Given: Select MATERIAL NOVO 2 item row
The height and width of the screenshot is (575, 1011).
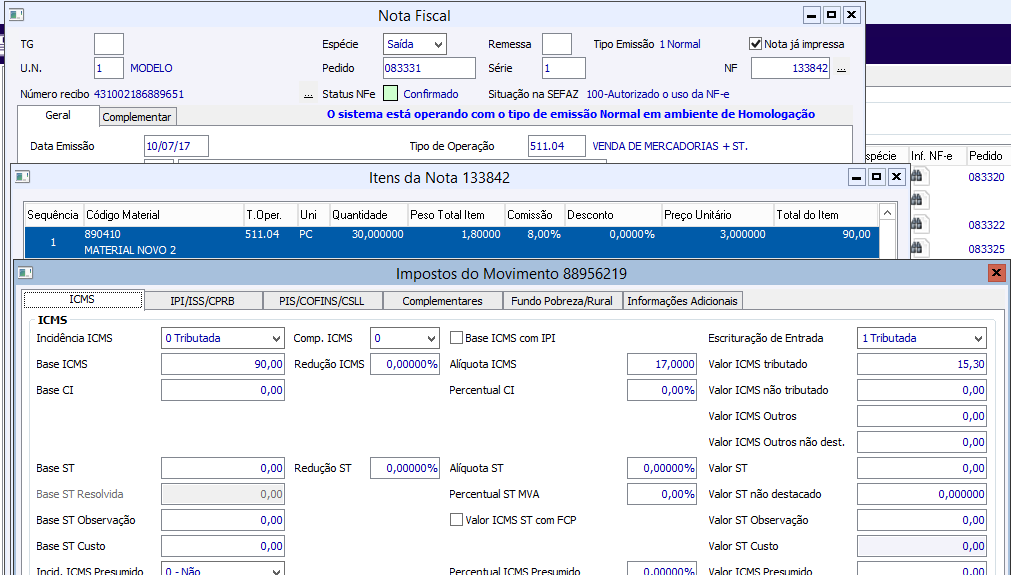Looking at the screenshot, I should point(451,242).
